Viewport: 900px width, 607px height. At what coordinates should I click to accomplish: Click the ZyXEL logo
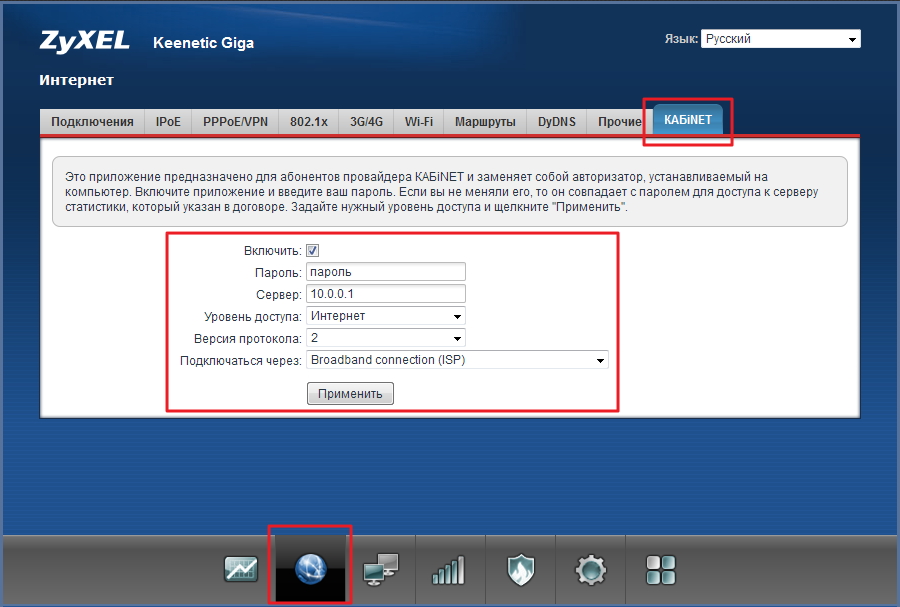pyautogui.click(x=84, y=42)
